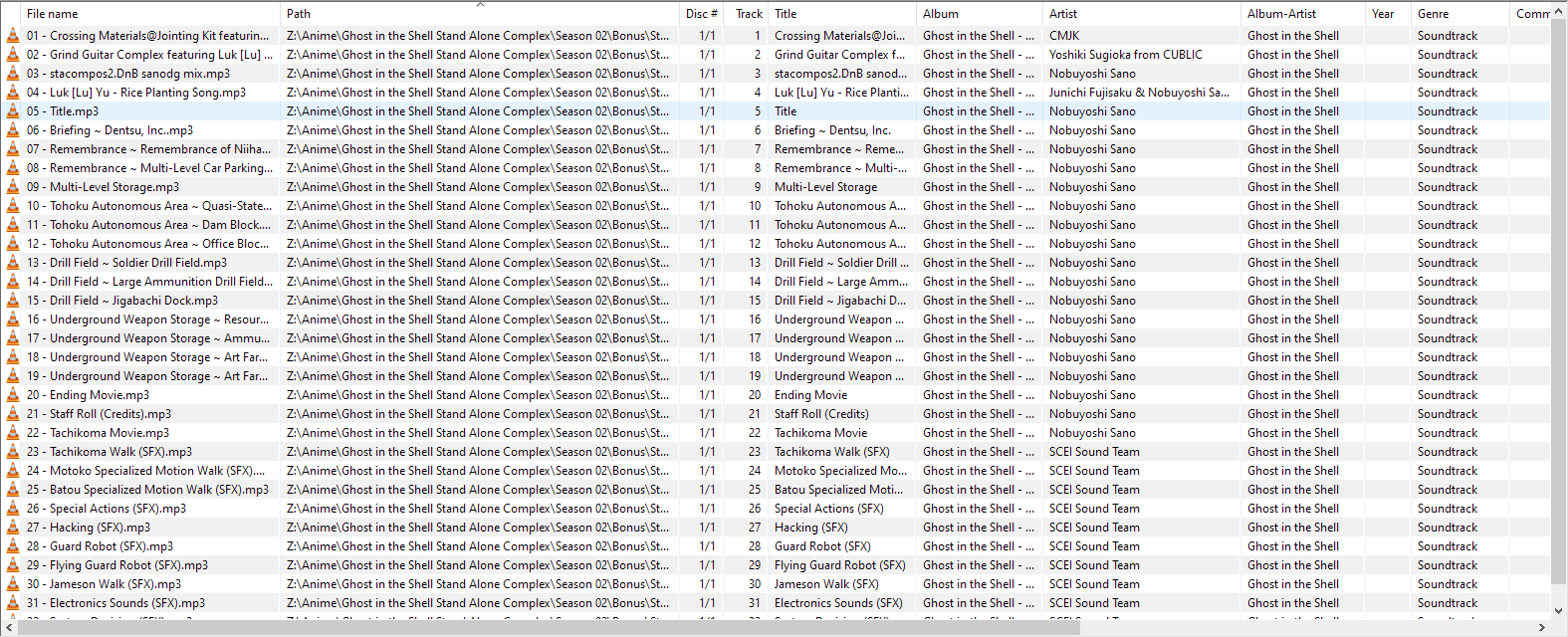This screenshot has height=637, width=1568.
Task: Click the VLC icon for 01 - Crossing Materials
Action: point(13,35)
